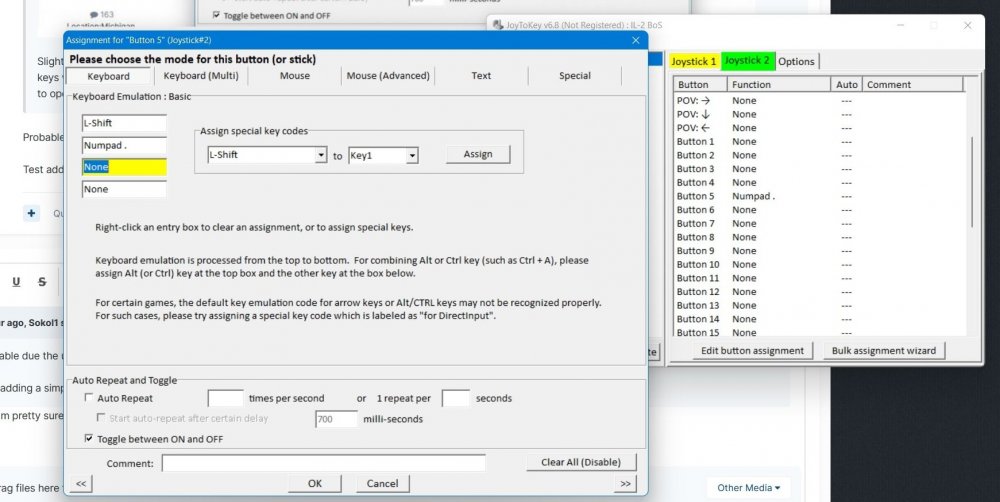Screen dimensions: 1000x502
Task: Select the POV: ↓ row
Action: [818, 114]
